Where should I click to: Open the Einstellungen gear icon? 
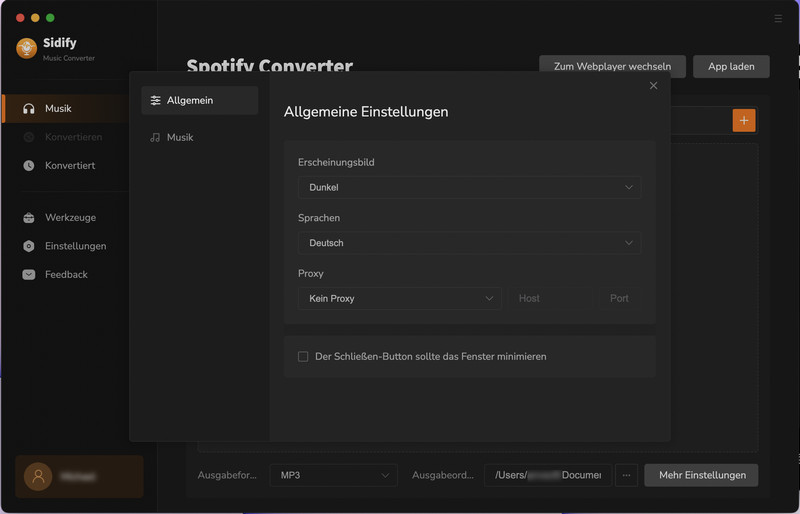point(29,246)
